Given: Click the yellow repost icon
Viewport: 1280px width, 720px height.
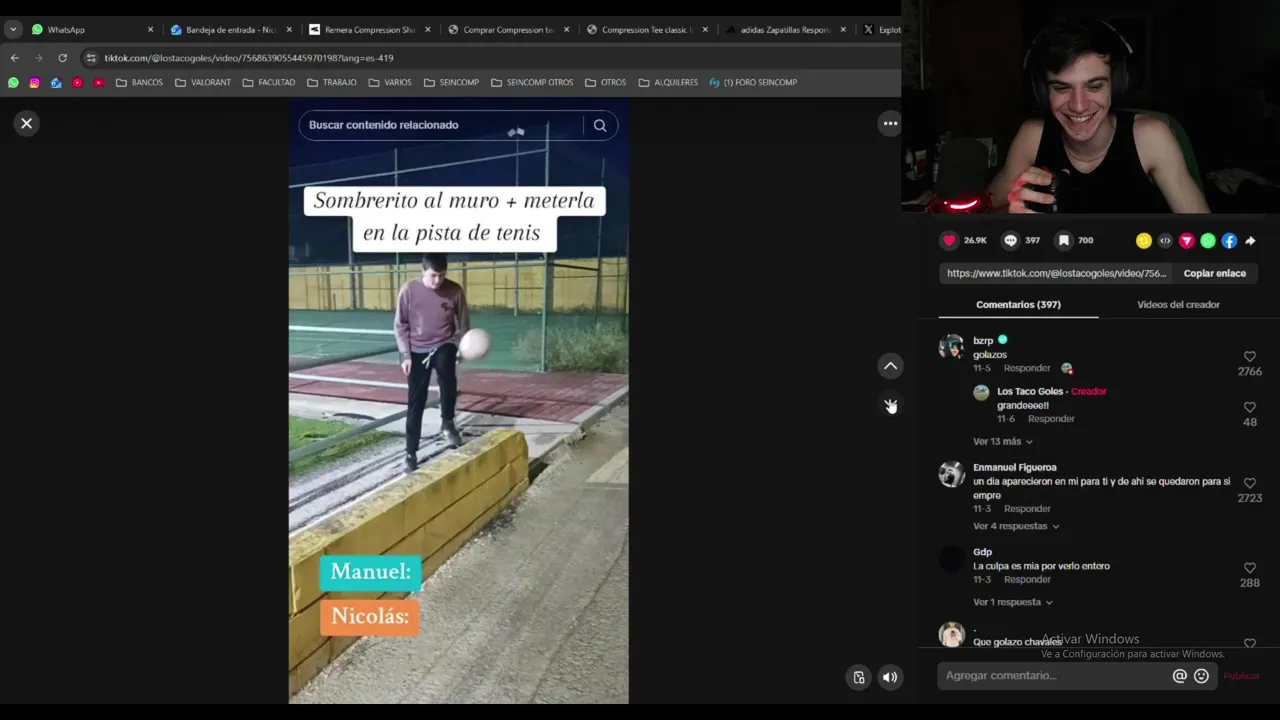Looking at the screenshot, I should [x=1144, y=240].
